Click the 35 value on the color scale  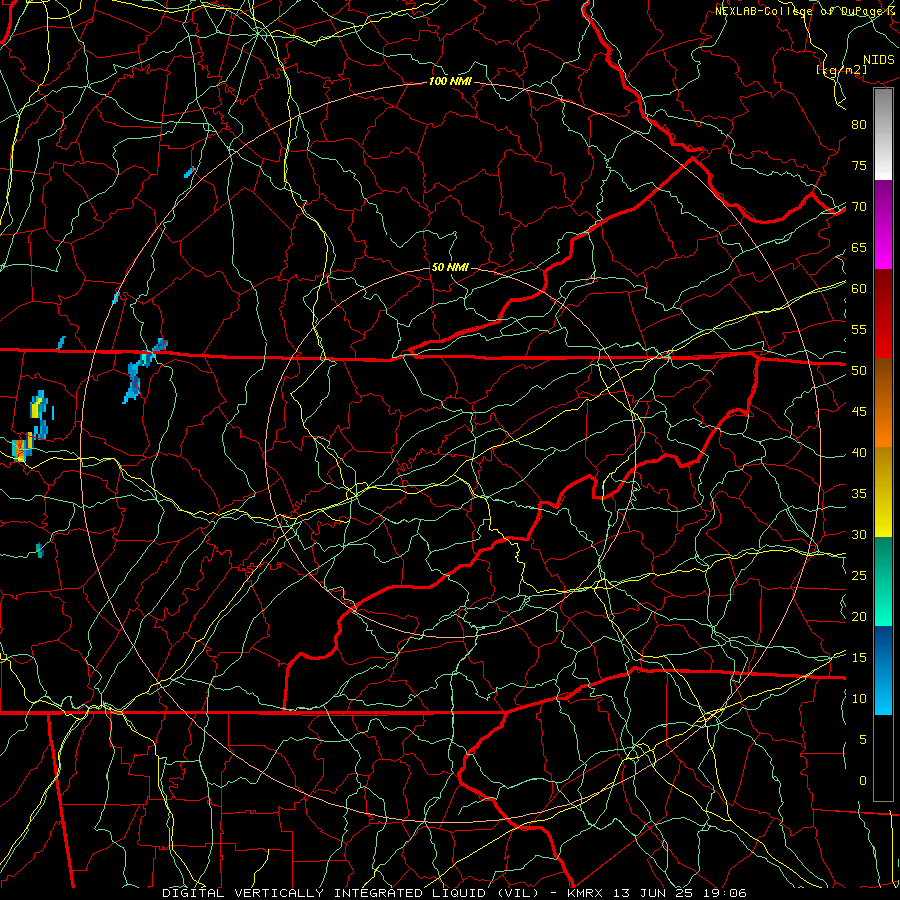coord(859,494)
